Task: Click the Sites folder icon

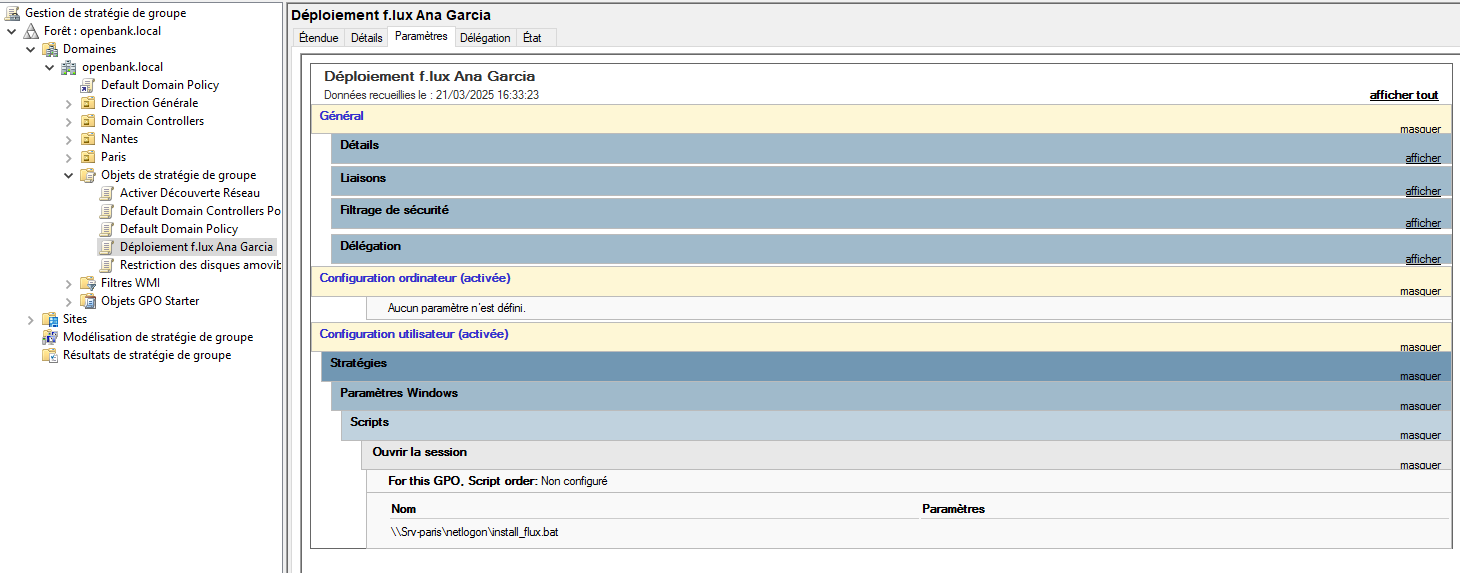Action: (x=50, y=319)
